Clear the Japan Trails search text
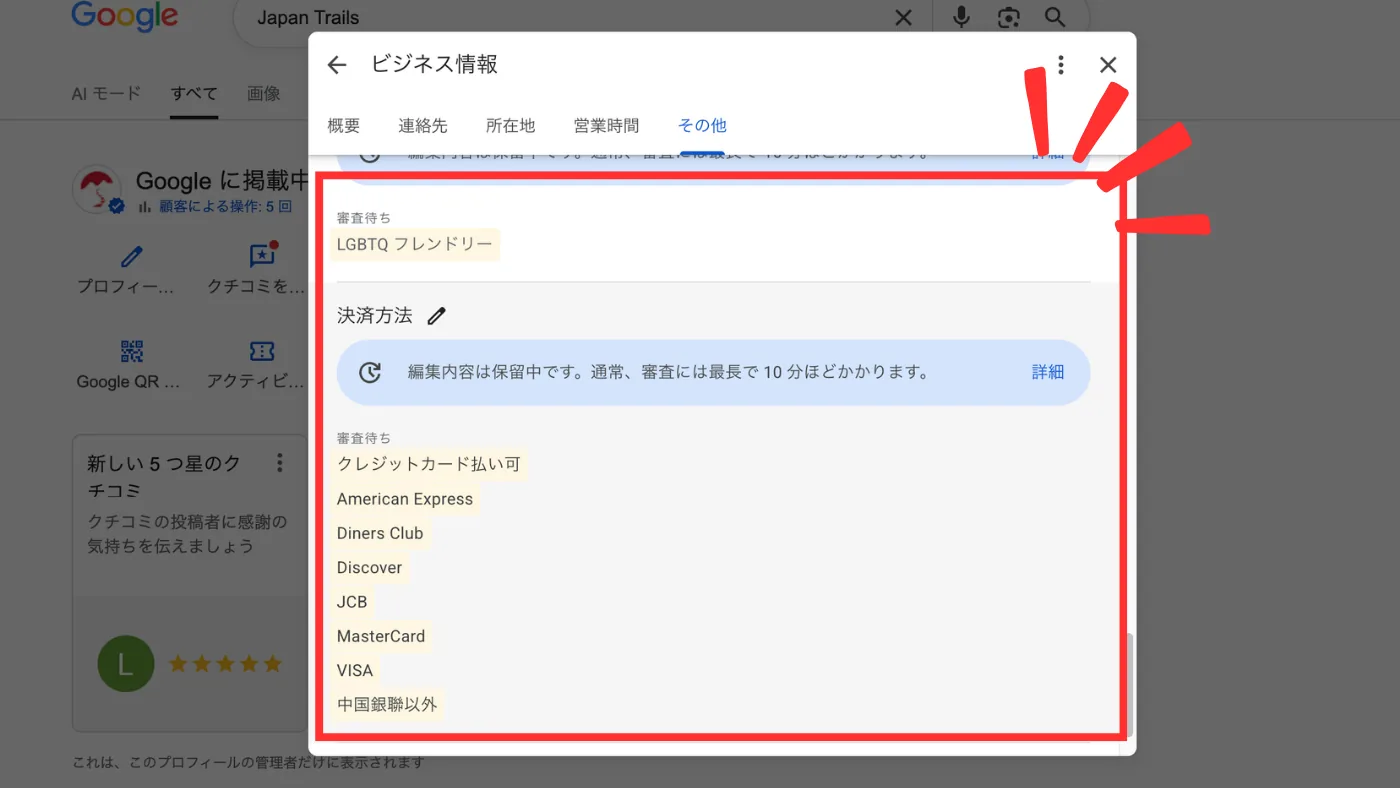The width and height of the screenshot is (1400, 788). tap(903, 17)
